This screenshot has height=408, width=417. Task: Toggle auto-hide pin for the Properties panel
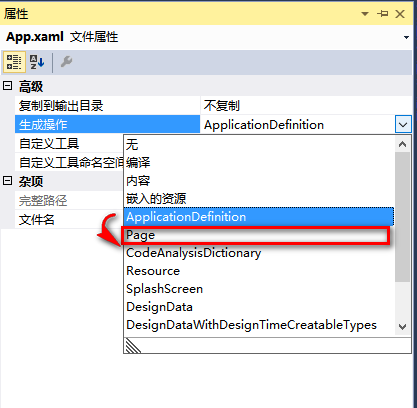tap(383, 14)
